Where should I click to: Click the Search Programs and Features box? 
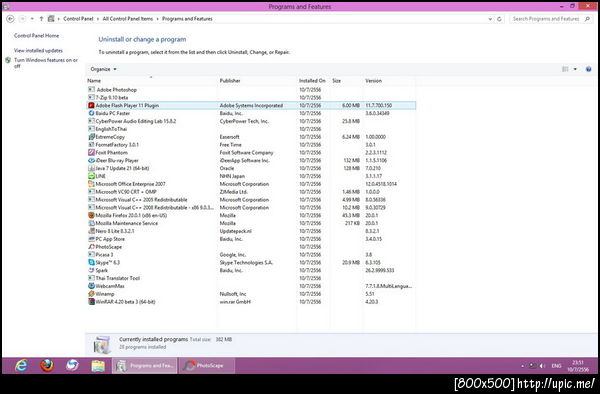click(x=551, y=19)
